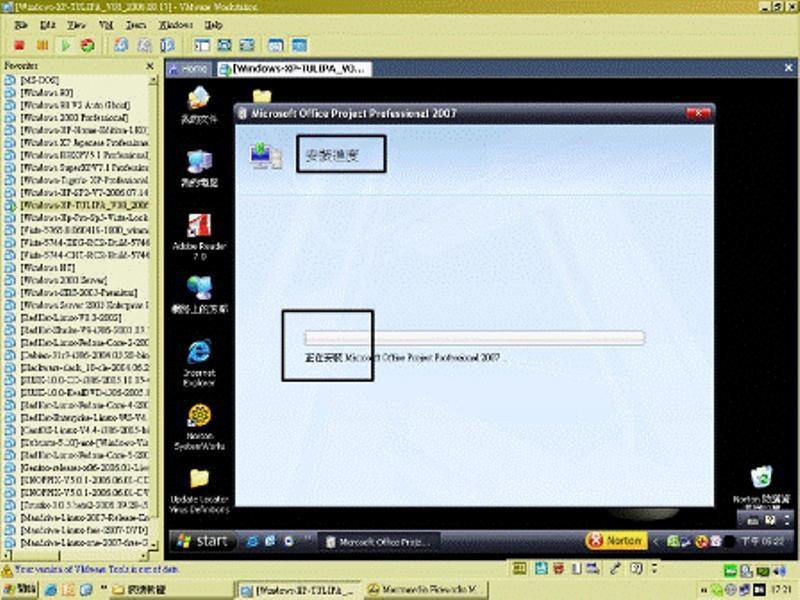Close the Favorites sidebar panel
Image resolution: width=800 pixels, height=600 pixels.
(150, 66)
